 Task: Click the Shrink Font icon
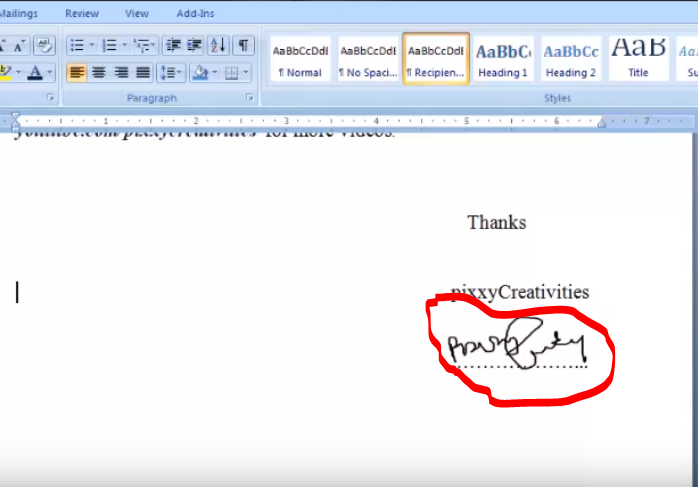[x=18, y=45]
